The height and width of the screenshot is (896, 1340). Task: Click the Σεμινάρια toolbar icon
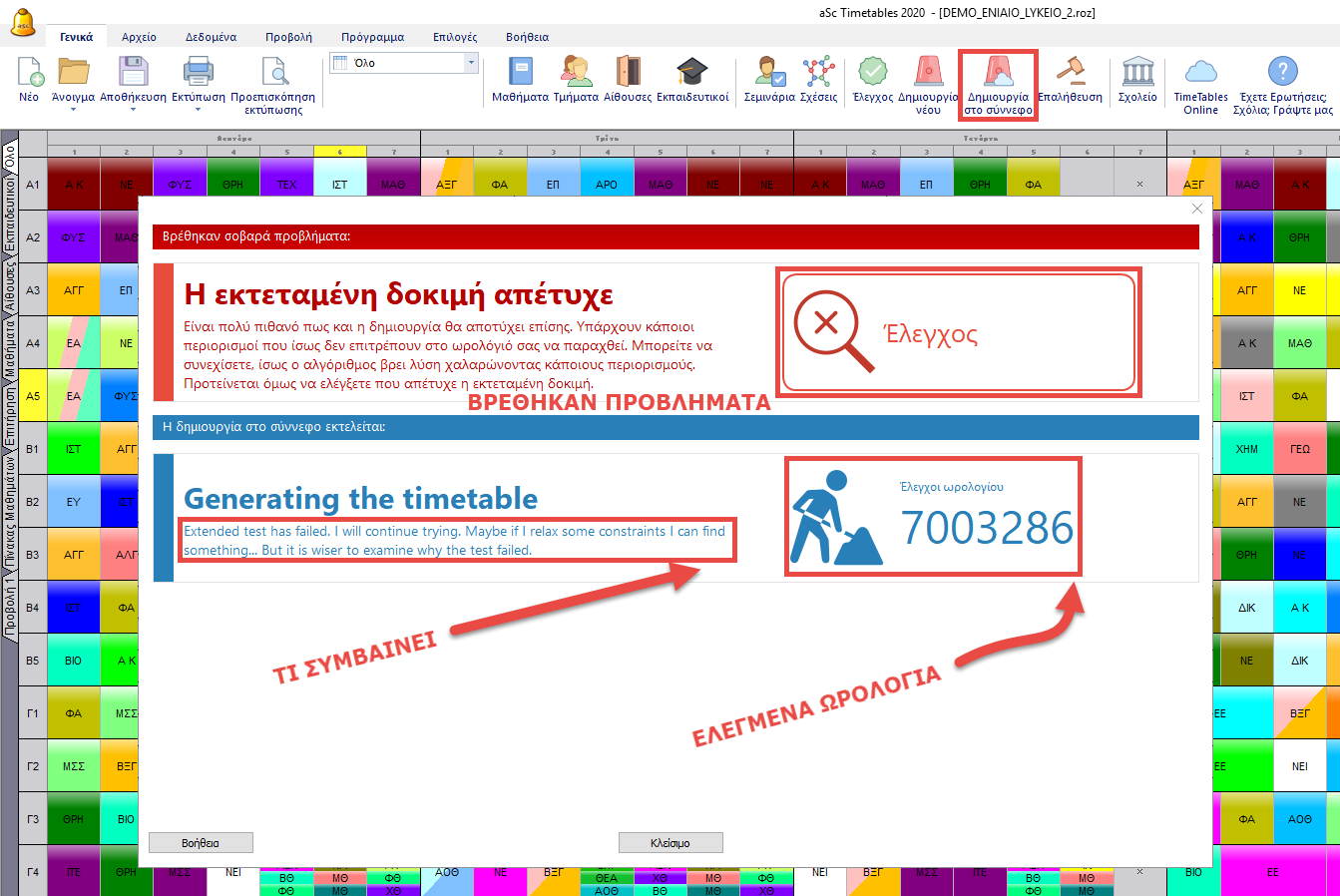[x=769, y=74]
